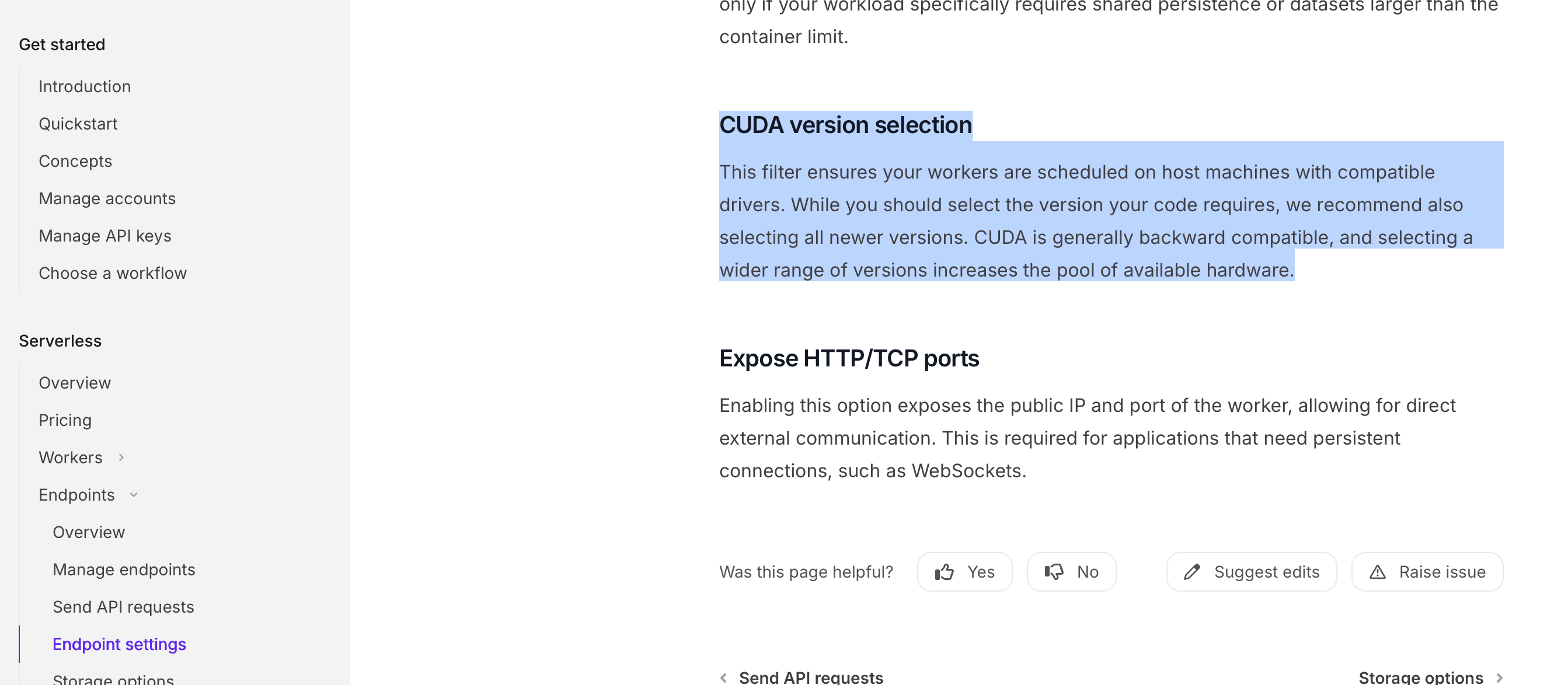Go to the Quickstart page
Viewport: 1568px width, 685px height.
pyautogui.click(x=78, y=124)
